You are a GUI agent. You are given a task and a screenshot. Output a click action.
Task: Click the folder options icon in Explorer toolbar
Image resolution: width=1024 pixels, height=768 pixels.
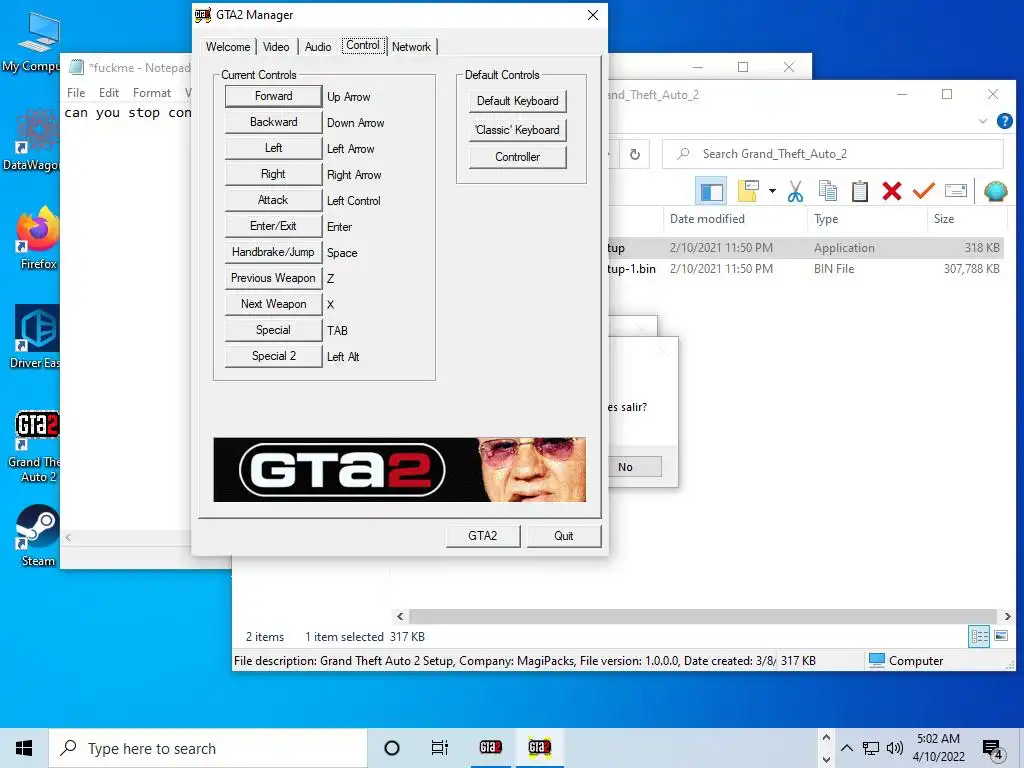click(748, 191)
